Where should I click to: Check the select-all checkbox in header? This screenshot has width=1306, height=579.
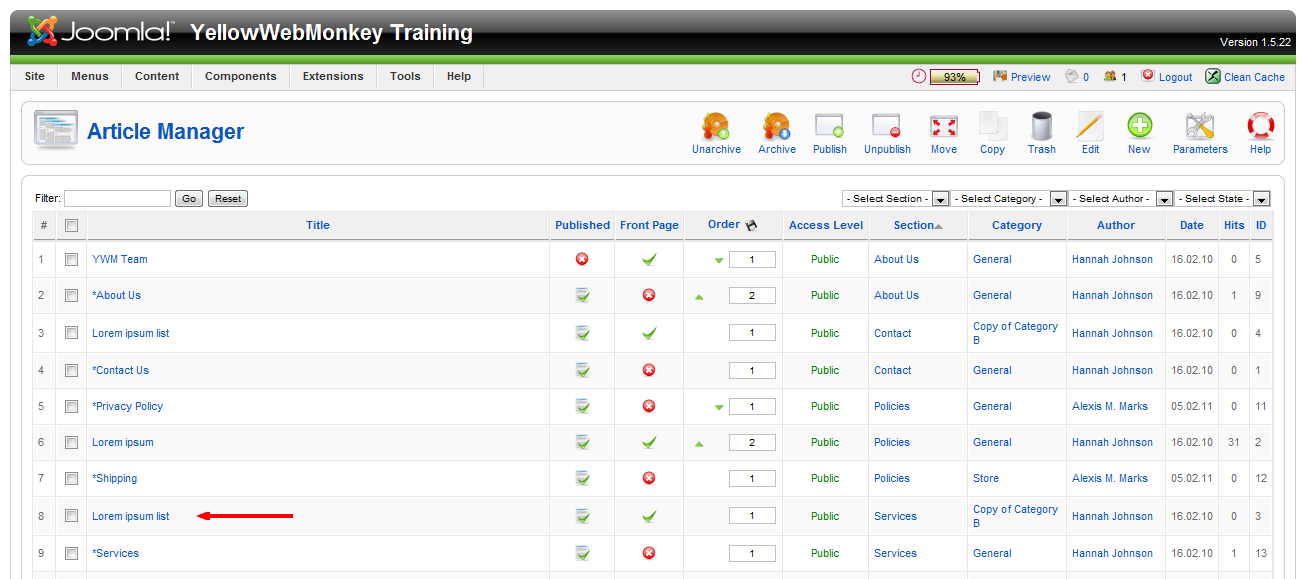pyautogui.click(x=71, y=225)
